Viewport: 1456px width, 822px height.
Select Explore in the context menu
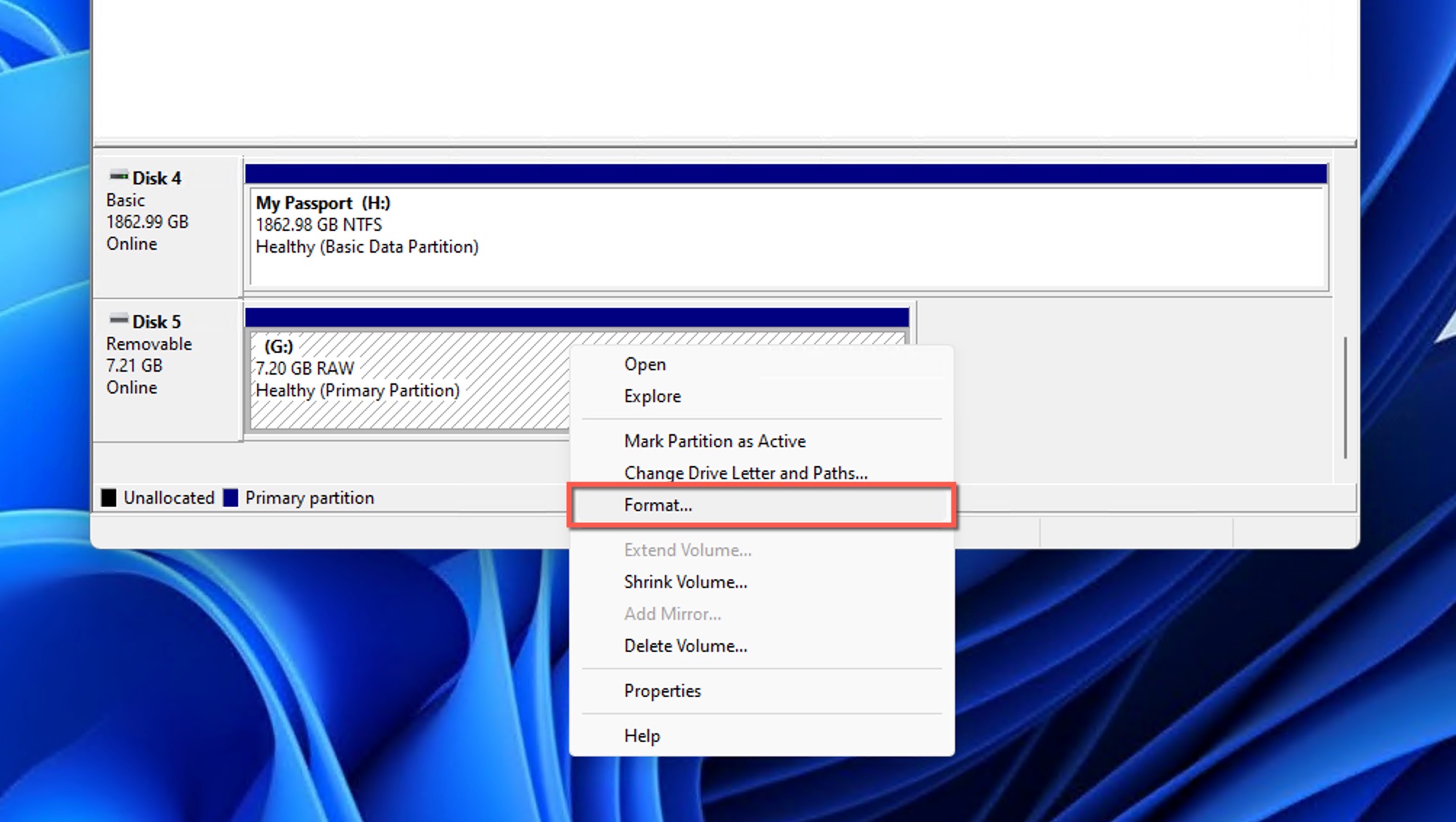pyautogui.click(x=651, y=396)
